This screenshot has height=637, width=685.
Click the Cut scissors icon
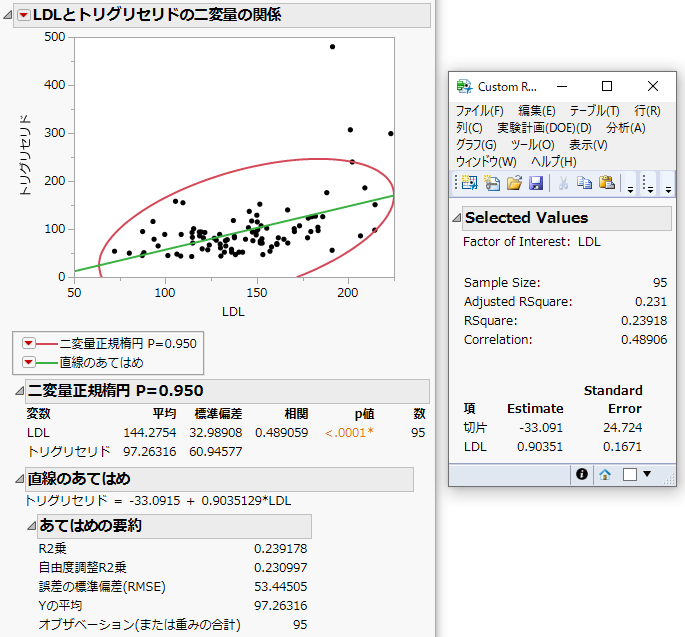coord(563,183)
